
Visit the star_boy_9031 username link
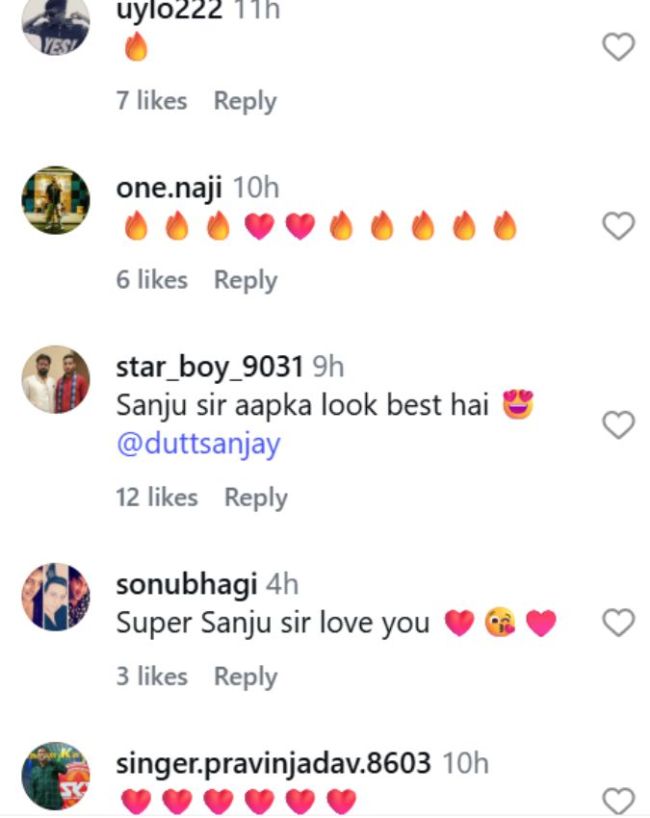210,368
